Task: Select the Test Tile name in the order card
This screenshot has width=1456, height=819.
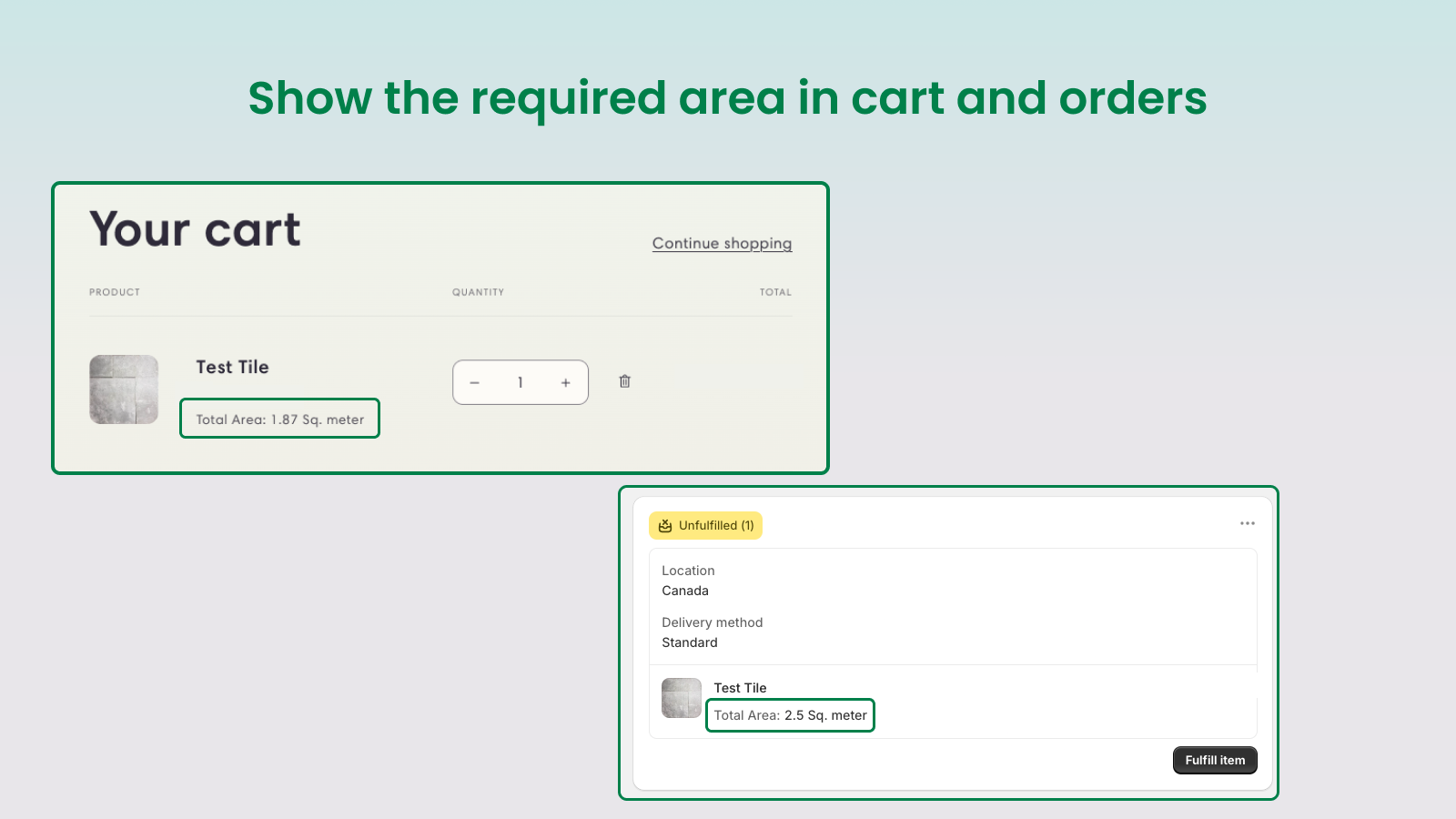Action: pos(740,688)
